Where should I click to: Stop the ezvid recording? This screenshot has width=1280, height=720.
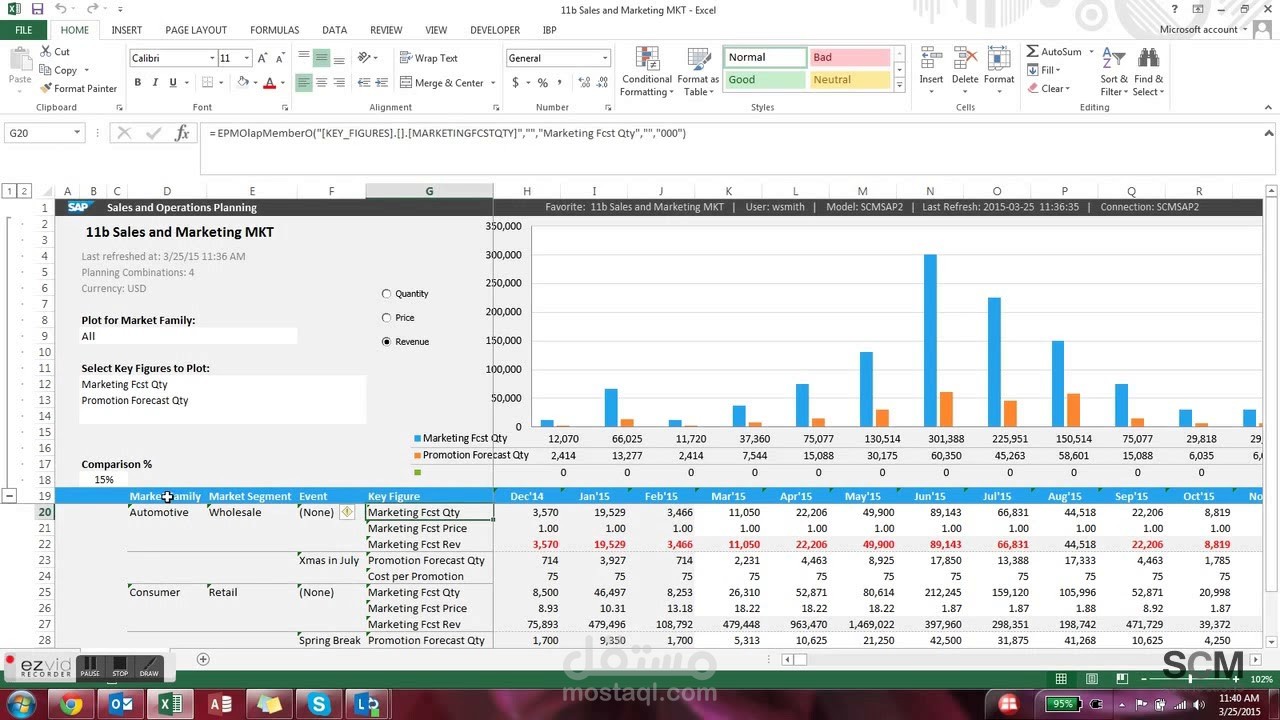pyautogui.click(x=120, y=666)
